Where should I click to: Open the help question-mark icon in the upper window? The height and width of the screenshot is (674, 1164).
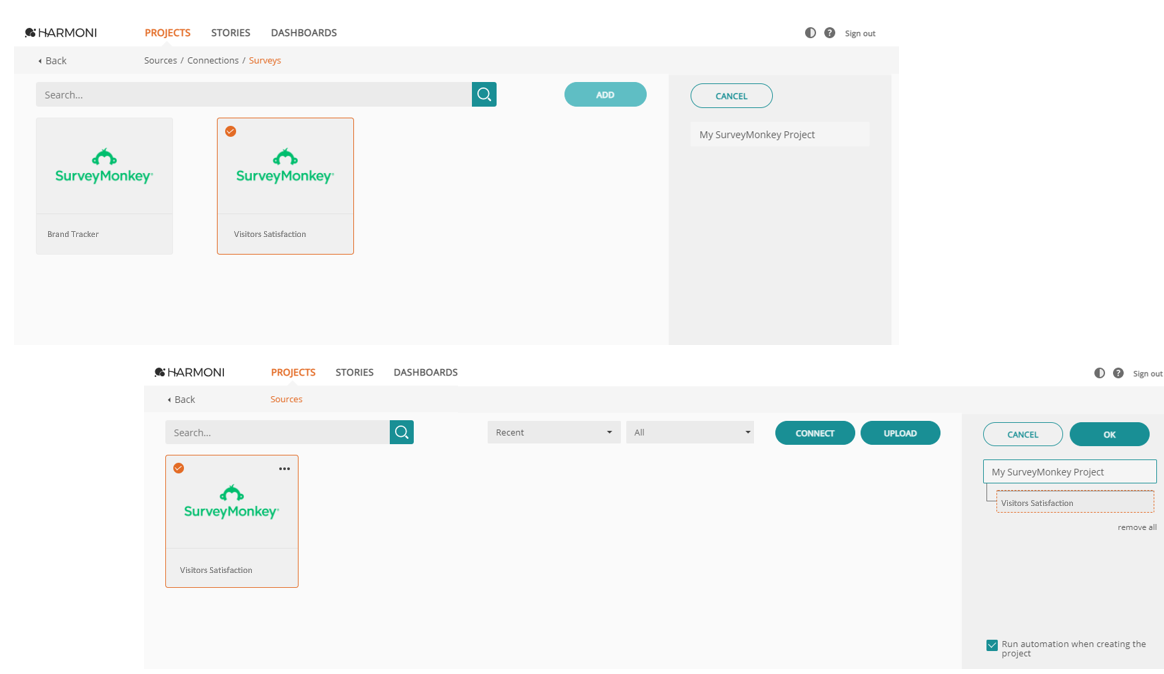pos(830,33)
